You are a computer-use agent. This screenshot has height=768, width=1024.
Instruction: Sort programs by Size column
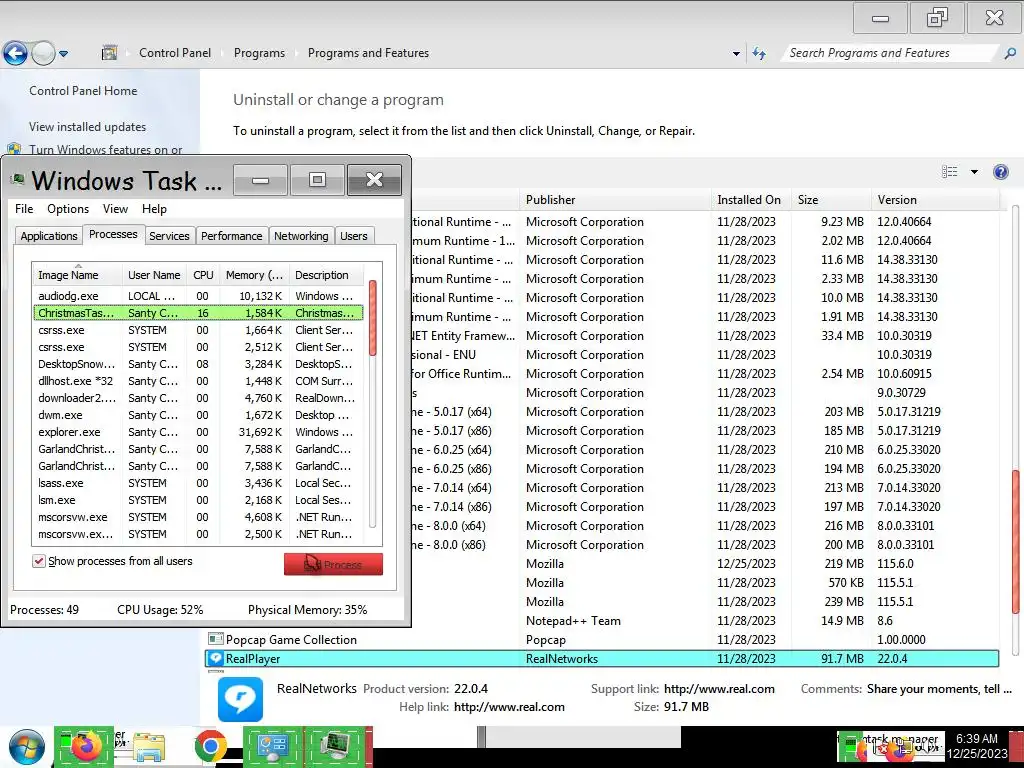pos(831,200)
